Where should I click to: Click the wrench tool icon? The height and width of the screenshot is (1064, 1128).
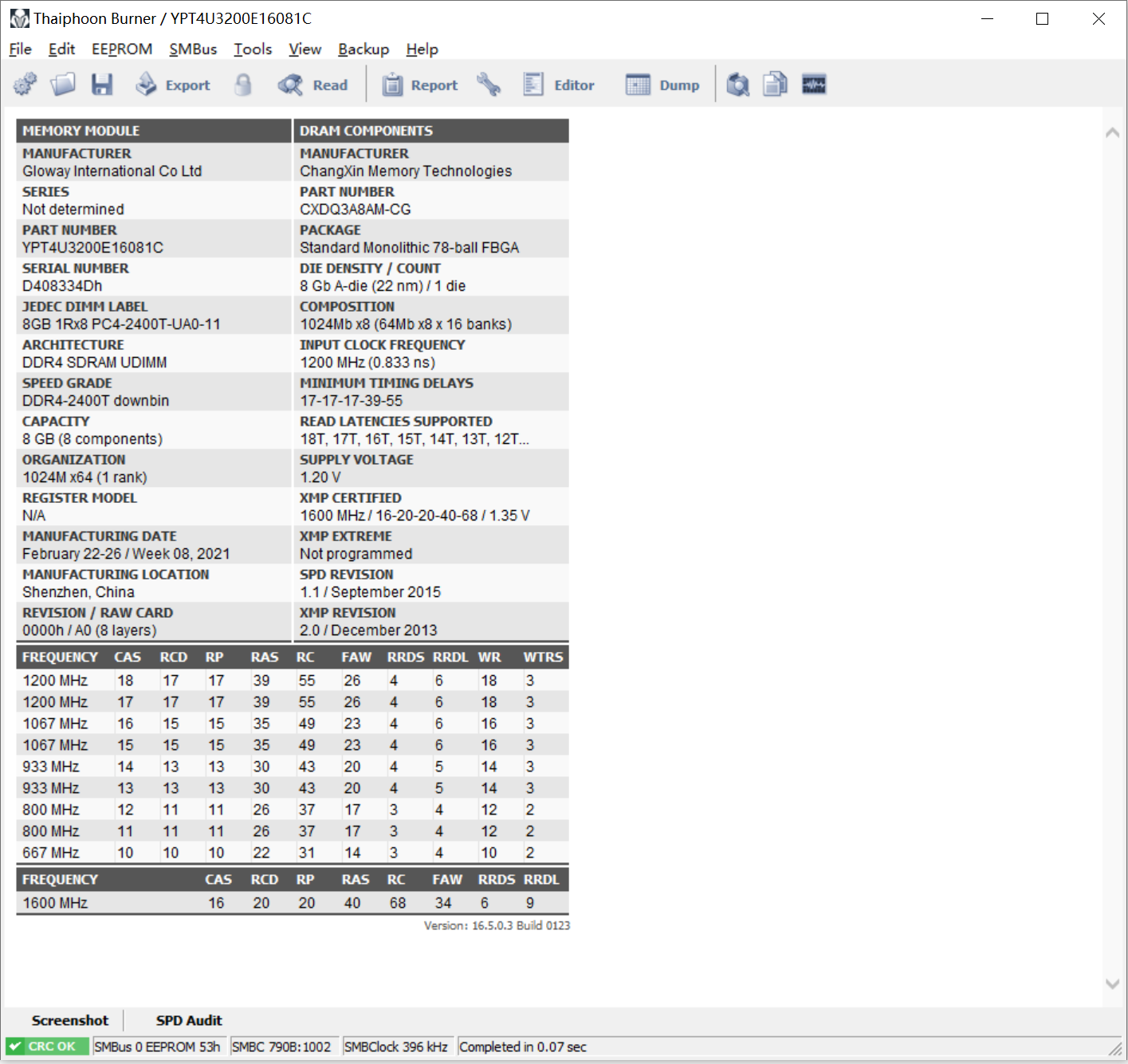coord(489,84)
